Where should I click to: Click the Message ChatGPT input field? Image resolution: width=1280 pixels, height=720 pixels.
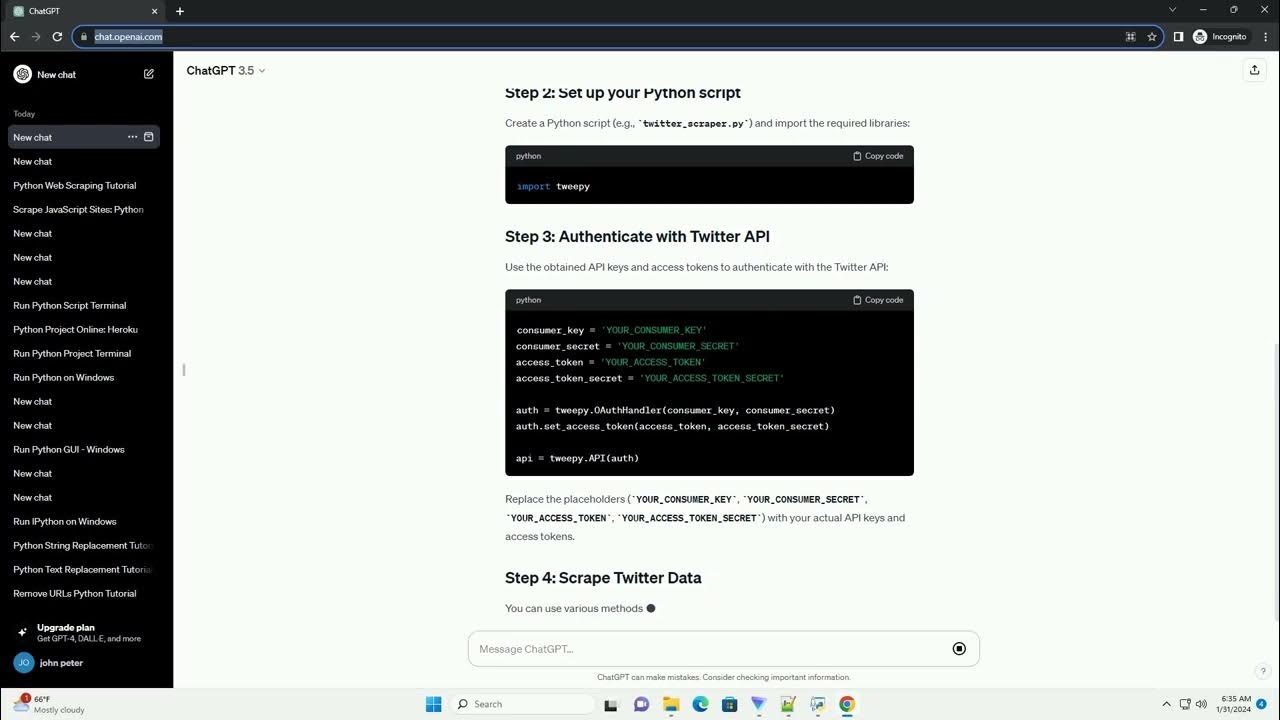click(724, 649)
